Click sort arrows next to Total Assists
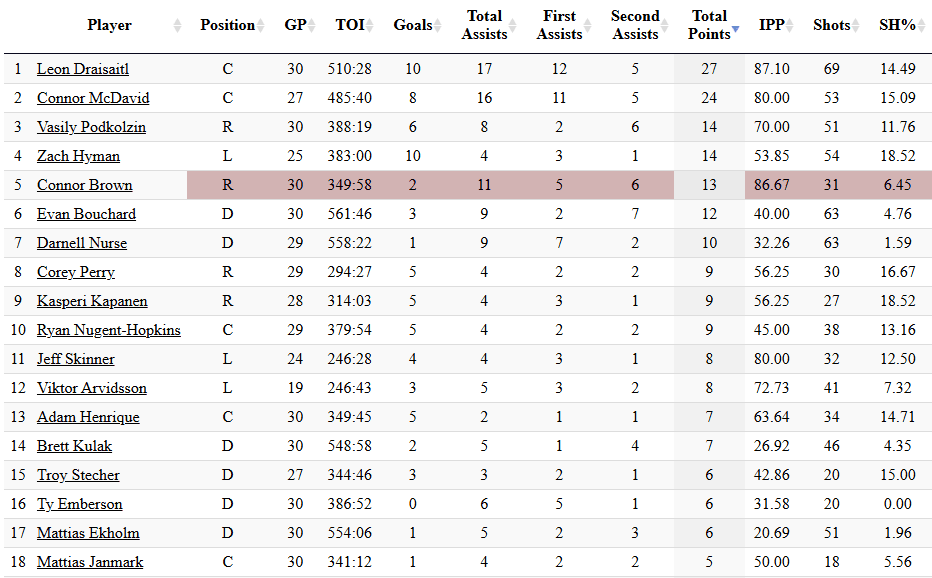The image size is (932, 578). click(514, 26)
